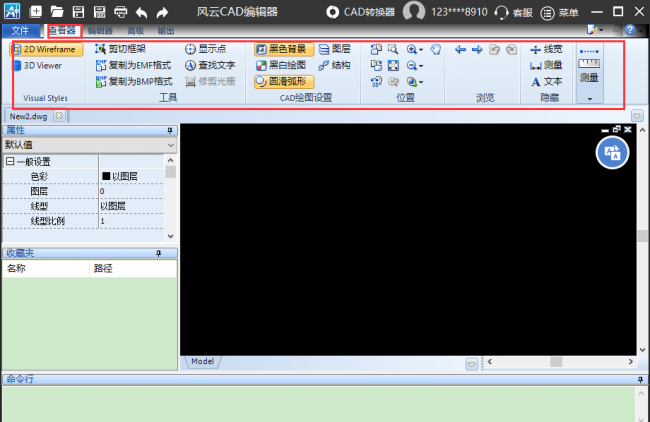Screen dimensions: 650x422
Task: Toggle 测量 in the 隐藏 group
Action: click(546, 65)
